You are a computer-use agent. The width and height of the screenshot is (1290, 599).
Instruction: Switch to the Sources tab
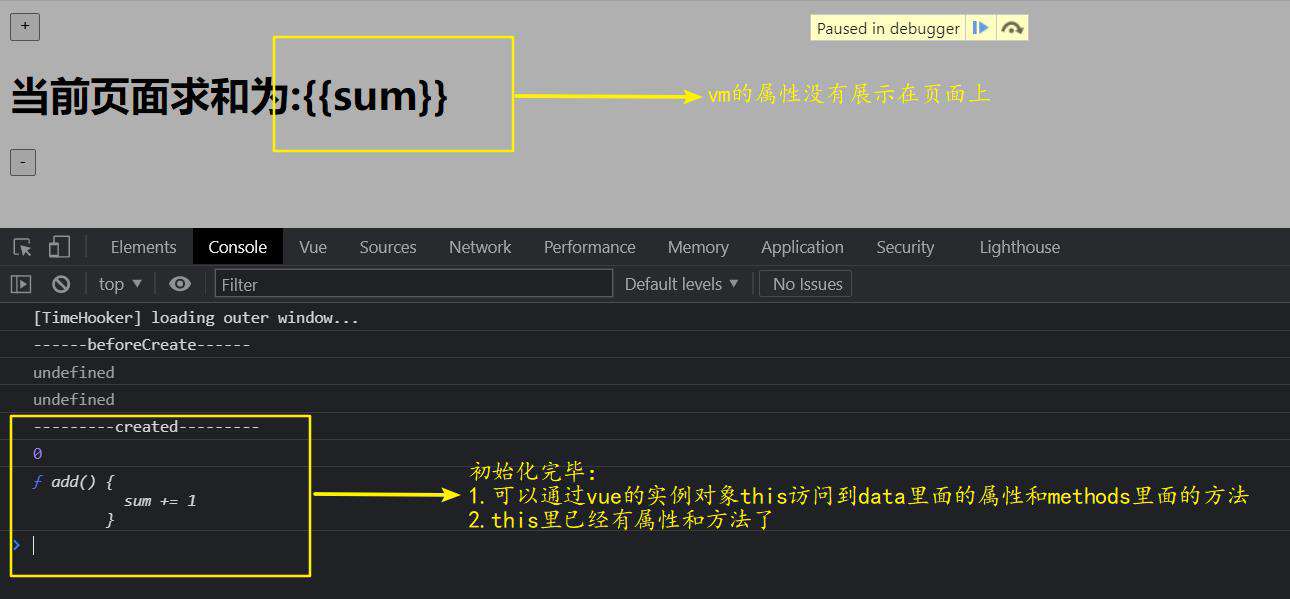(388, 247)
